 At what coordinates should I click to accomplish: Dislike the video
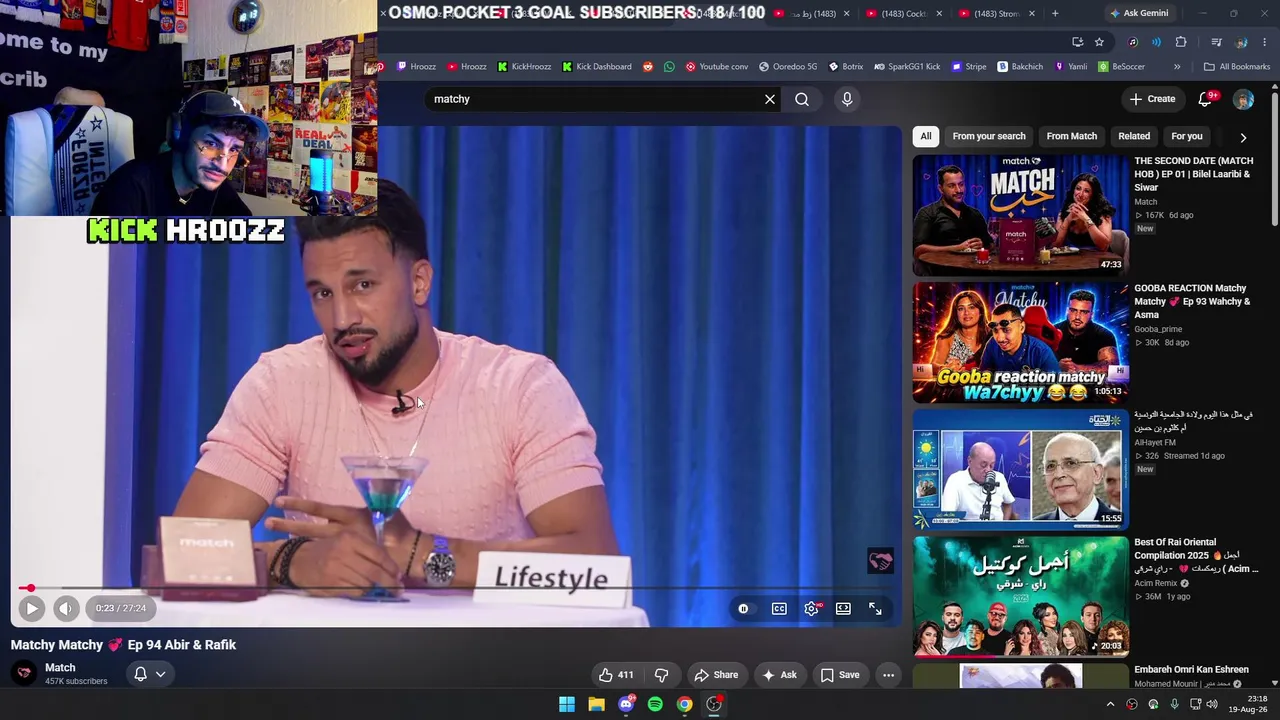pyautogui.click(x=661, y=675)
